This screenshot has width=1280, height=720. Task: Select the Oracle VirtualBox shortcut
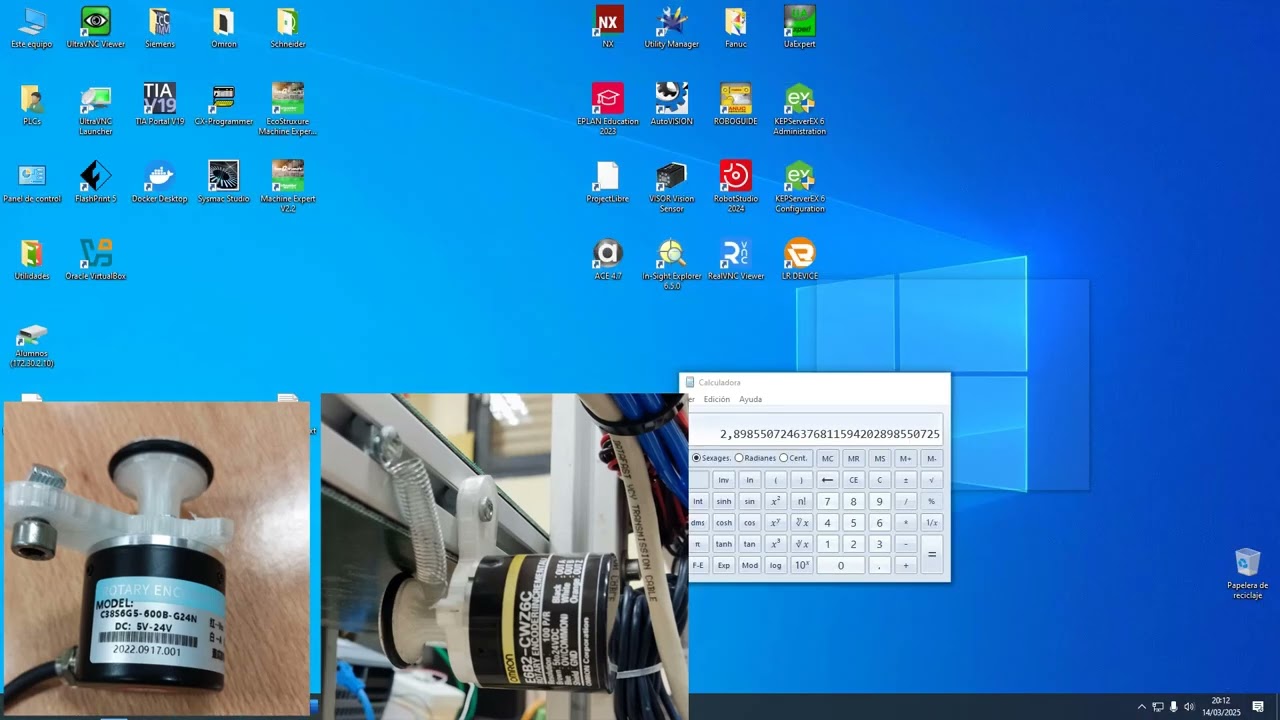click(x=96, y=258)
